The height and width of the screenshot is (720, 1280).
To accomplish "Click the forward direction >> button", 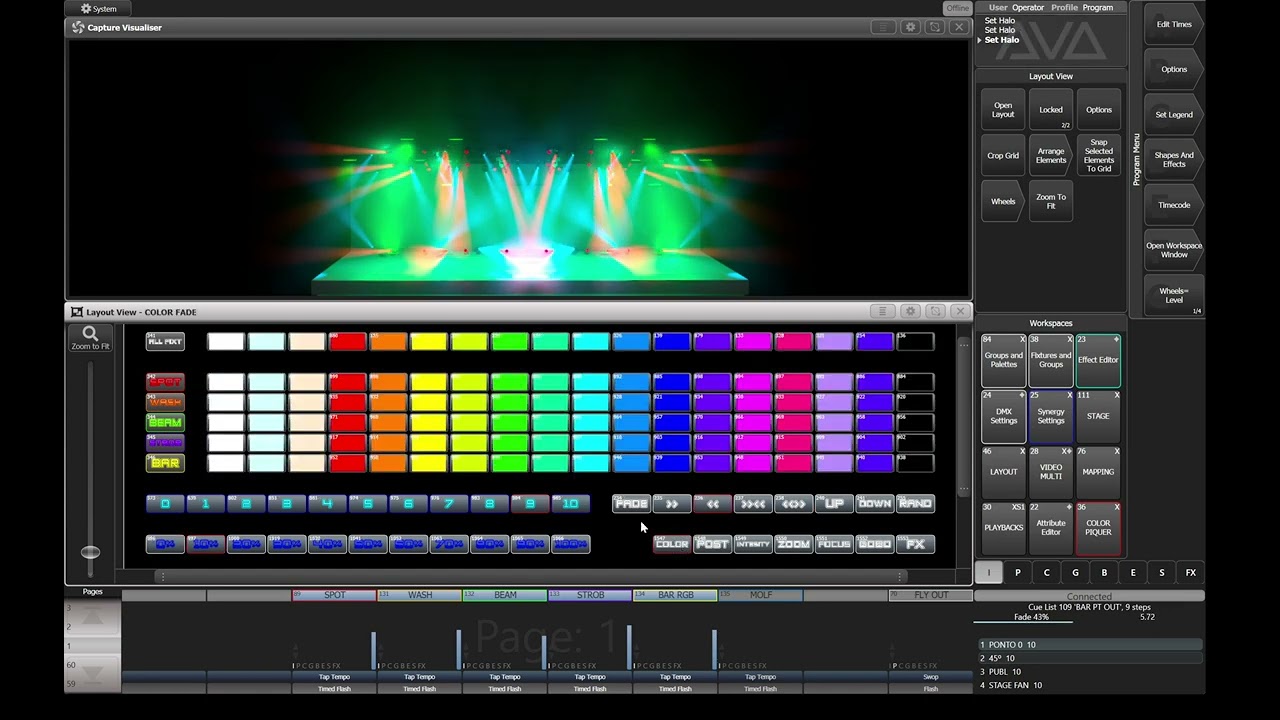I will (672, 504).
